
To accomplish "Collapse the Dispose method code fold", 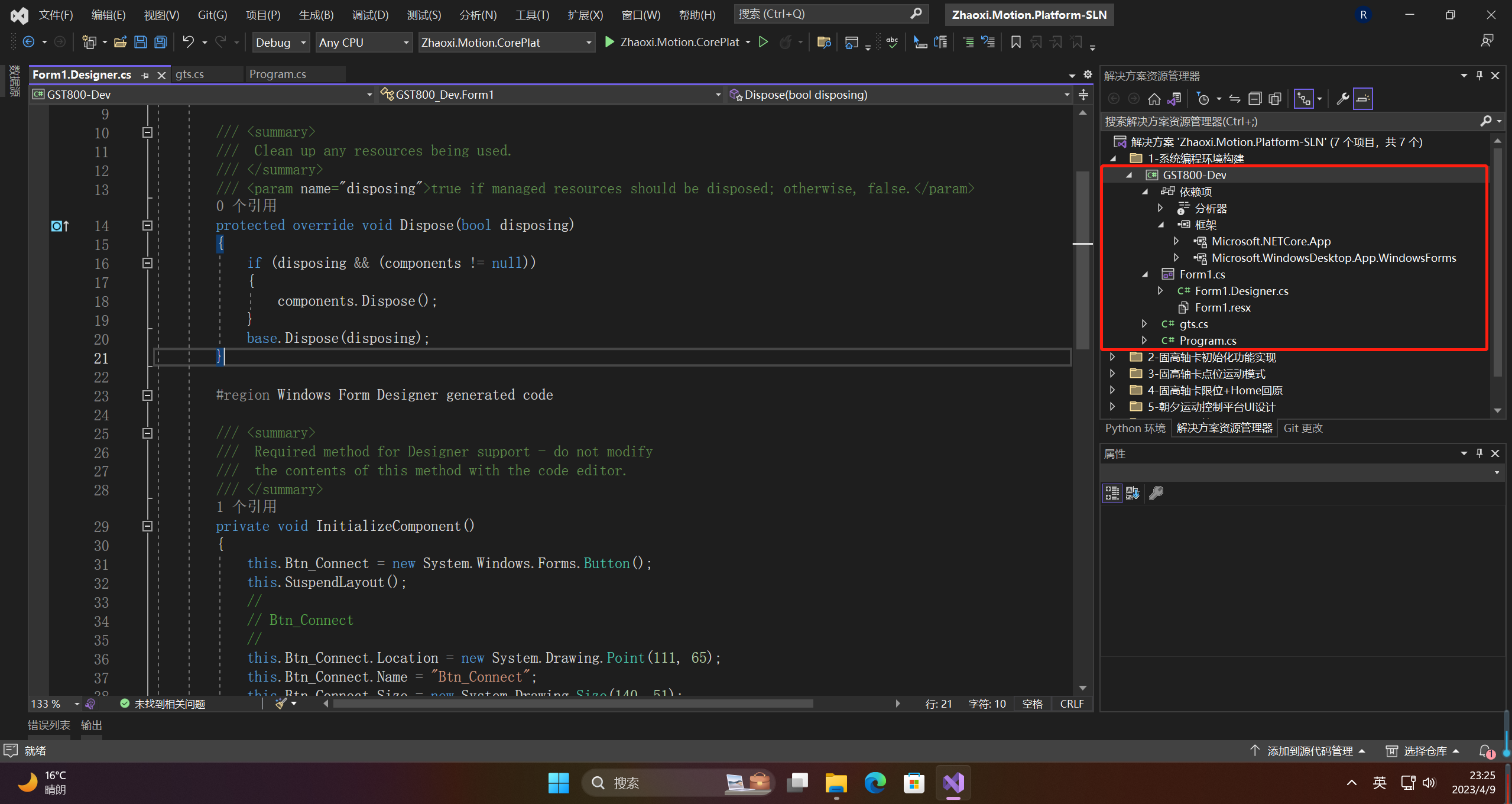I will tap(148, 225).
